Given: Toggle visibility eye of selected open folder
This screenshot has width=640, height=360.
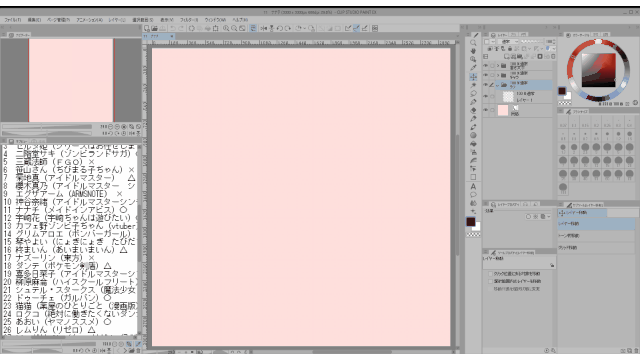Looking at the screenshot, I should coord(486,85).
